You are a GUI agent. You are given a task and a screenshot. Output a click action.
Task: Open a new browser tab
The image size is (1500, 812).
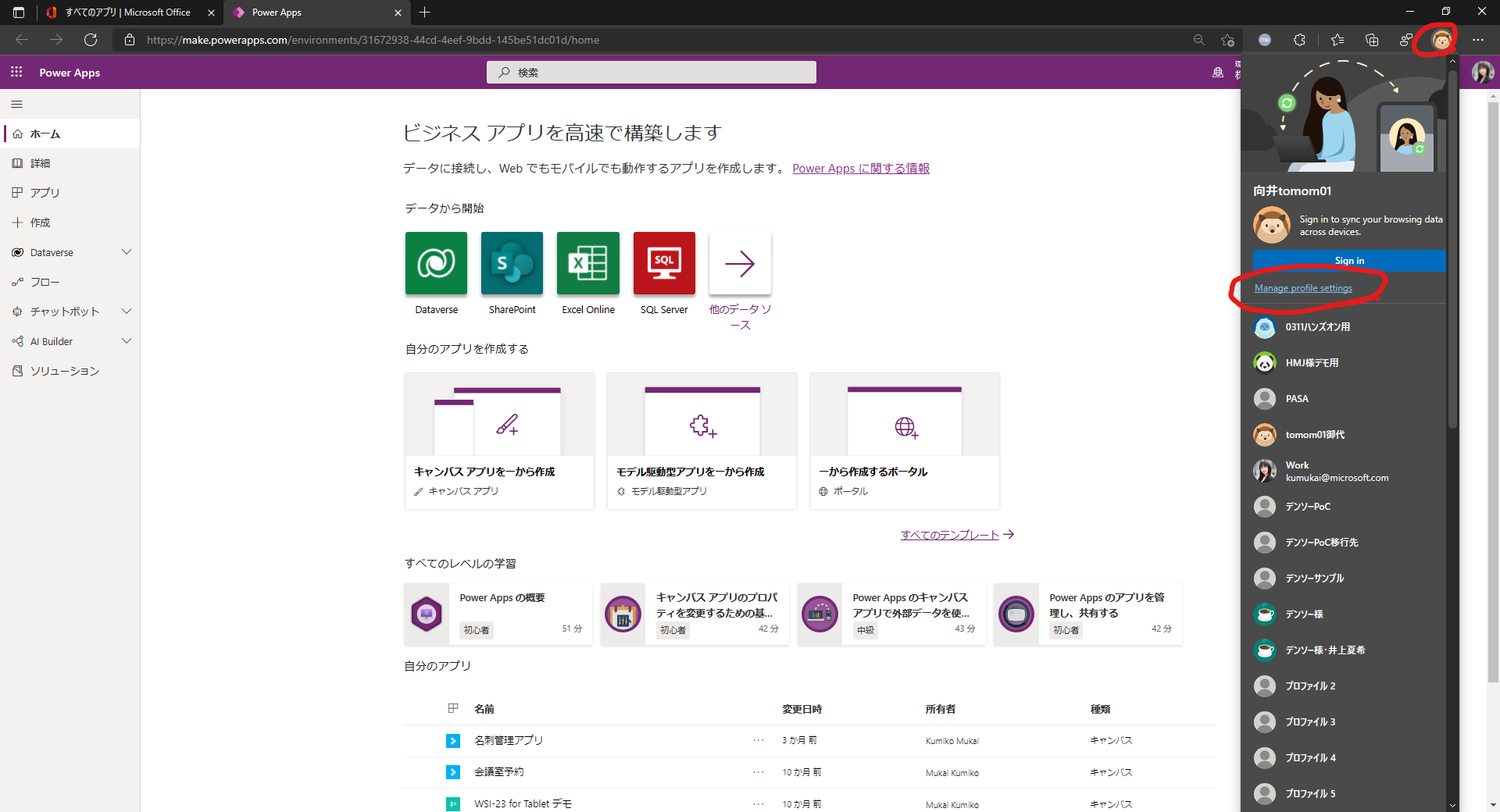[x=424, y=12]
